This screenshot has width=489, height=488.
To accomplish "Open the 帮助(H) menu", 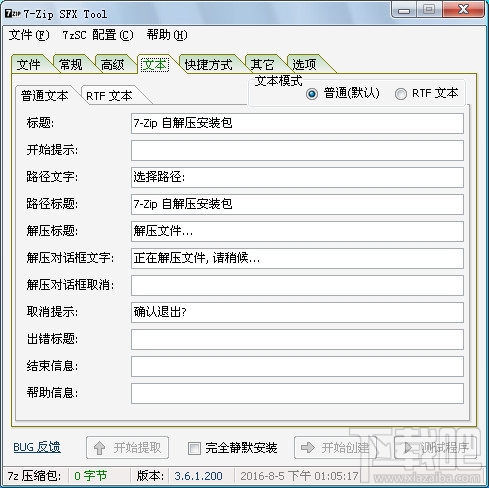I will coord(167,35).
